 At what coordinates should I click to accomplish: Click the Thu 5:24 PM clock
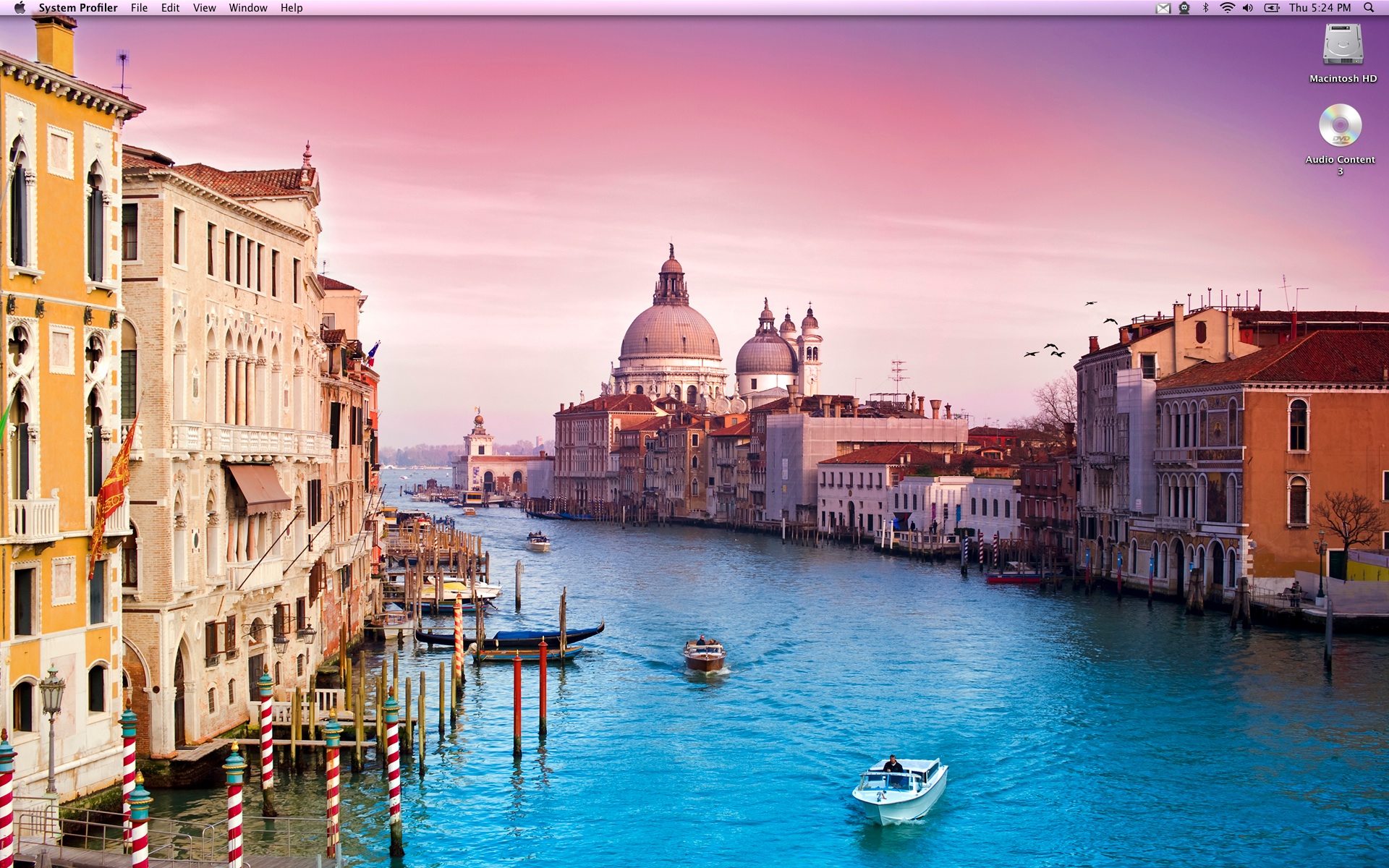(1320, 8)
